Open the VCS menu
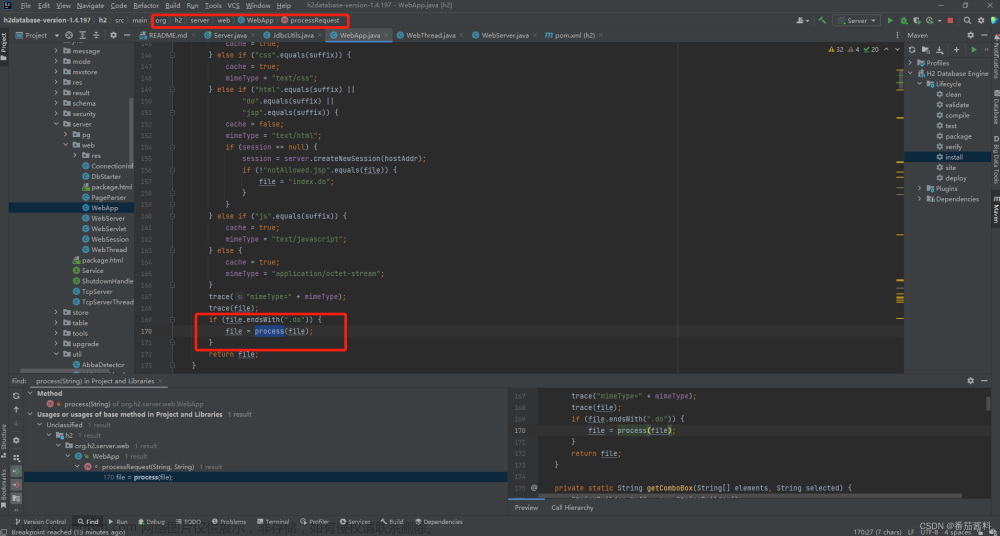This screenshot has height=536, width=1000. [233, 5]
